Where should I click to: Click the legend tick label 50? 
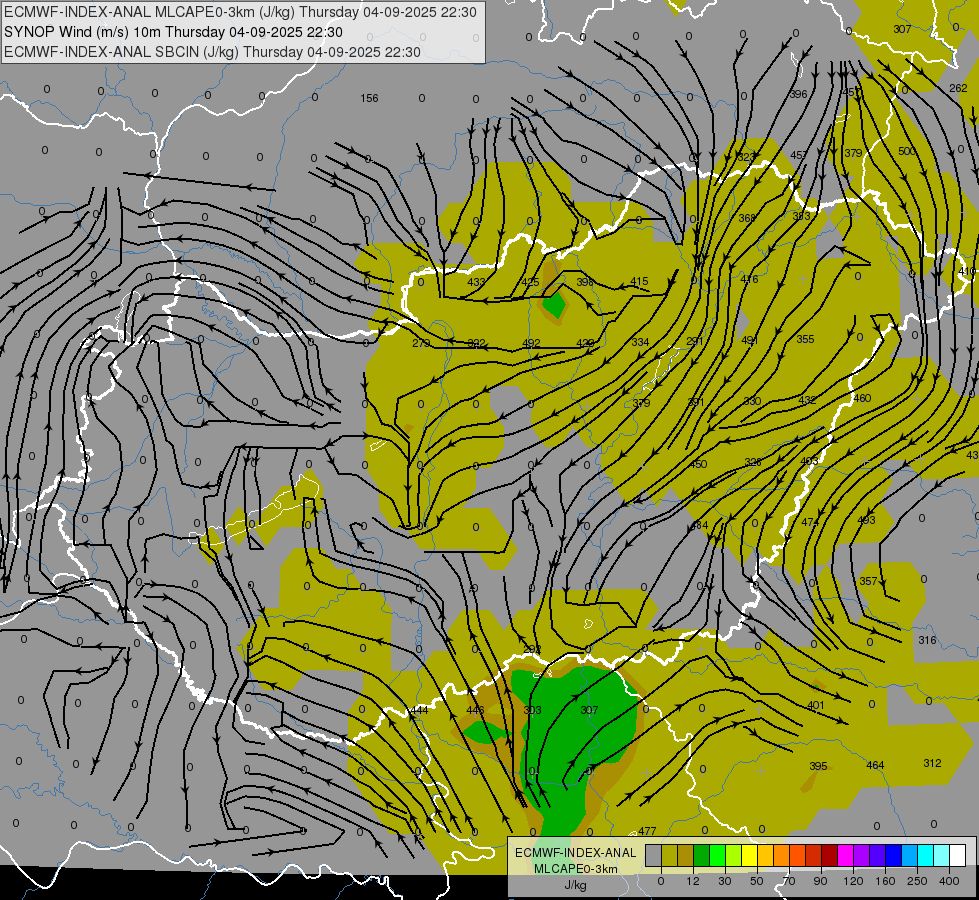tap(756, 881)
